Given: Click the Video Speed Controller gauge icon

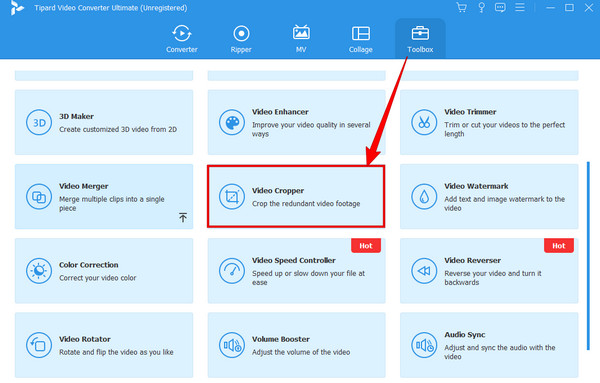Looking at the screenshot, I should pos(232,271).
